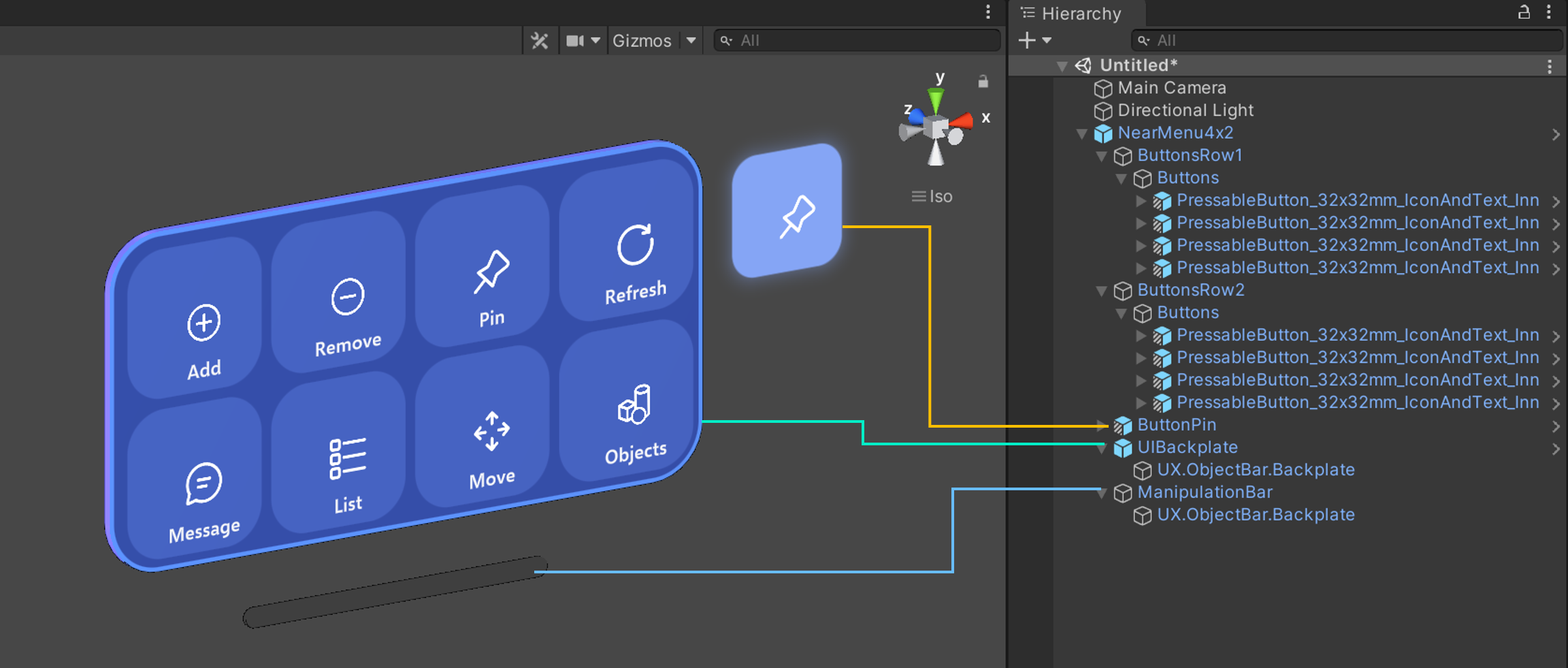Open NearMenu4x2 prefab via right chevron
This screenshot has width=1568, height=668.
(x=1556, y=134)
